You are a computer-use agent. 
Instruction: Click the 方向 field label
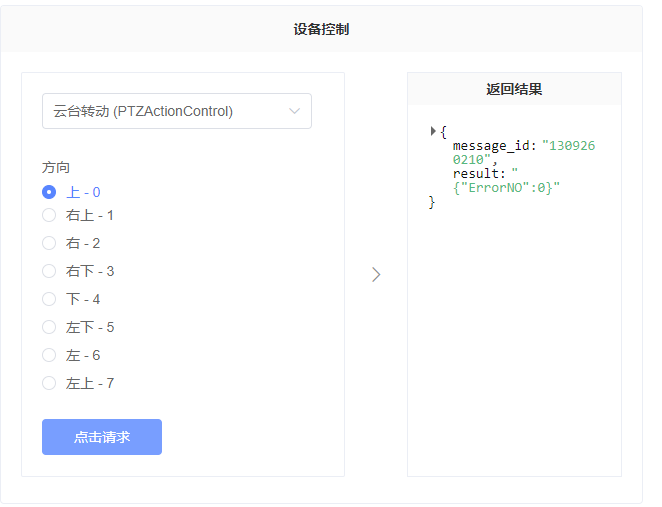click(56, 168)
